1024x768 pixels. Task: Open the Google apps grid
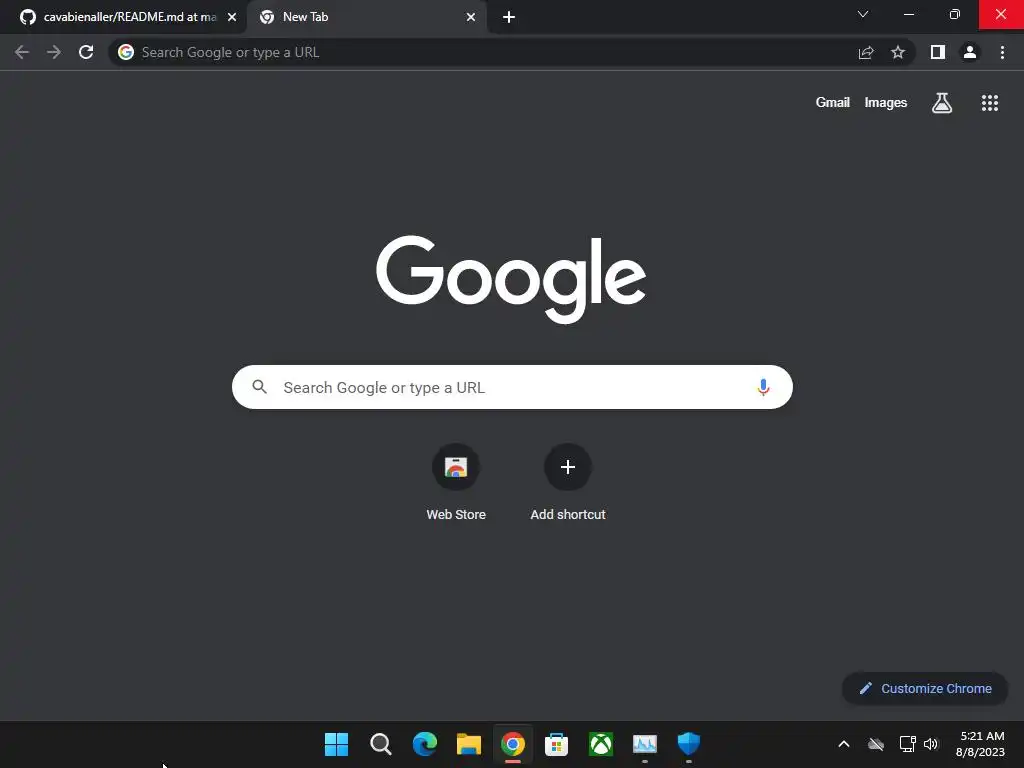pos(990,103)
